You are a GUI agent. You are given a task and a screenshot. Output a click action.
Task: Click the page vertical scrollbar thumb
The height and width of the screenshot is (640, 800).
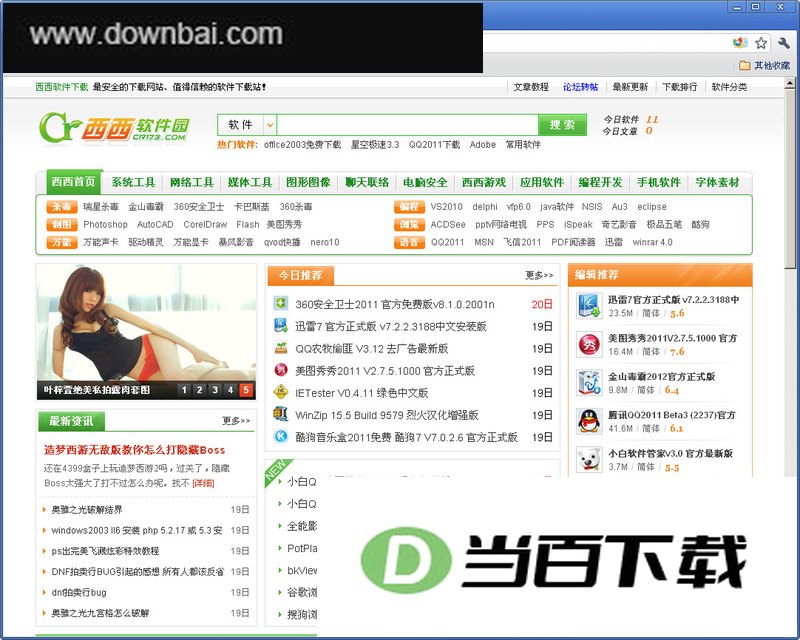coord(790,177)
